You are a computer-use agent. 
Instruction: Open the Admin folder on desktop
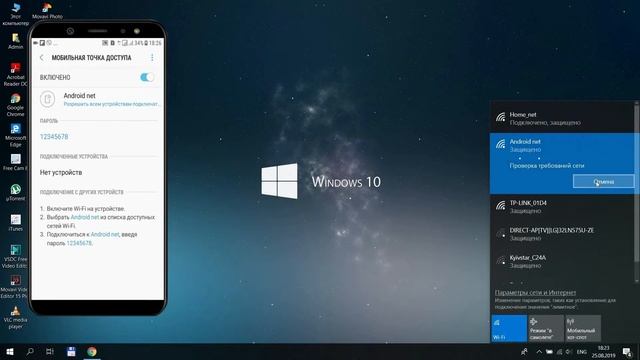[x=16, y=41]
